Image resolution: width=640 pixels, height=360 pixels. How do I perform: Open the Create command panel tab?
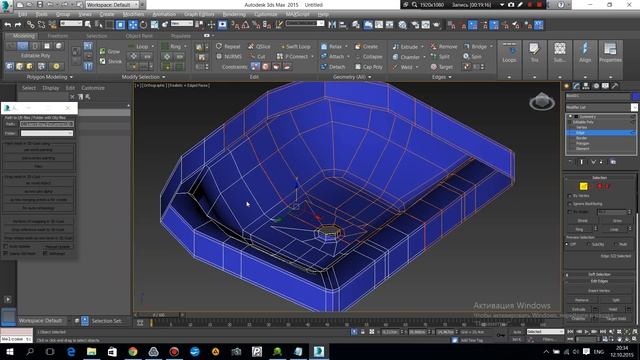(x=567, y=86)
